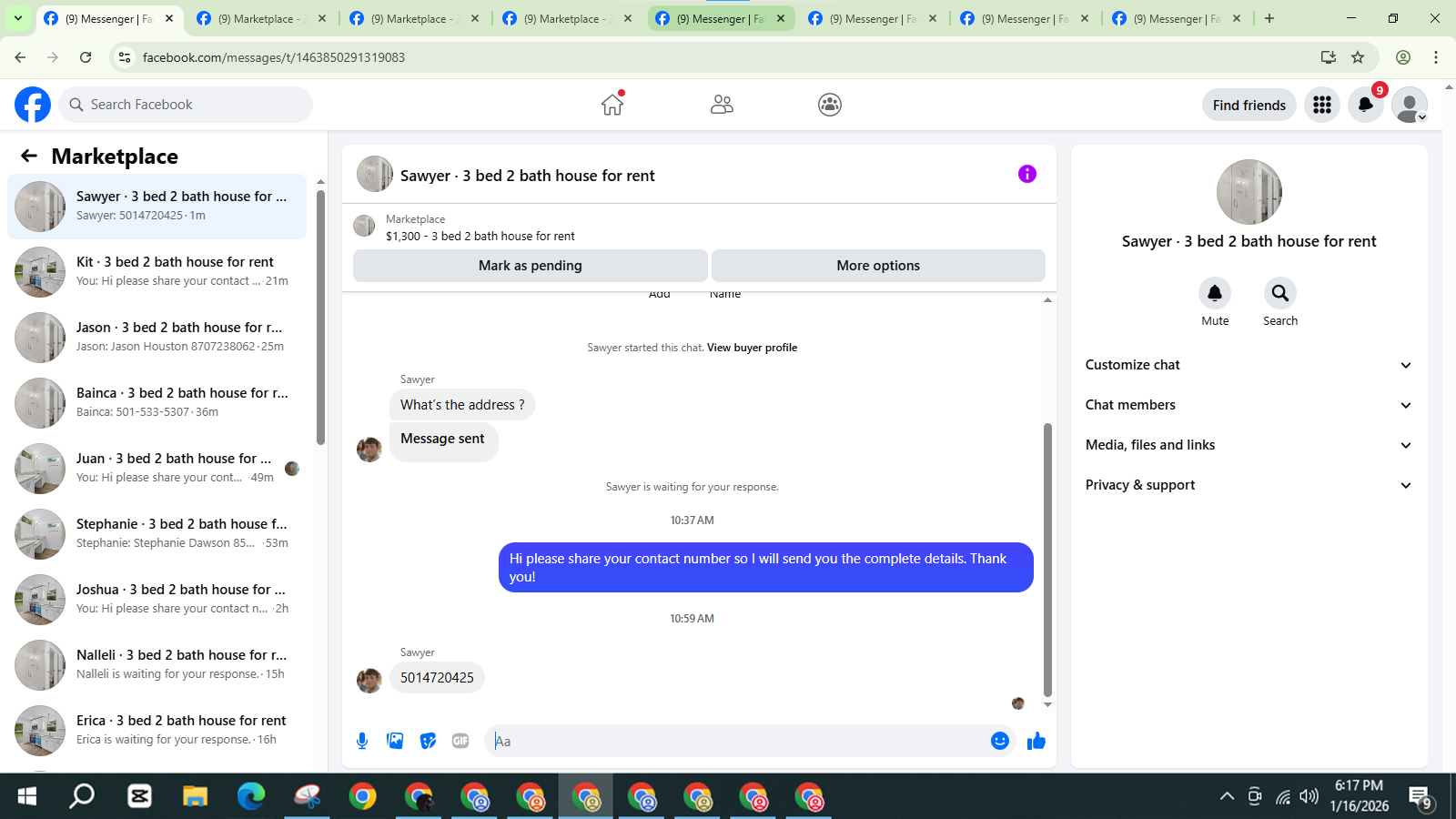Open a new browser tab

(x=1269, y=18)
